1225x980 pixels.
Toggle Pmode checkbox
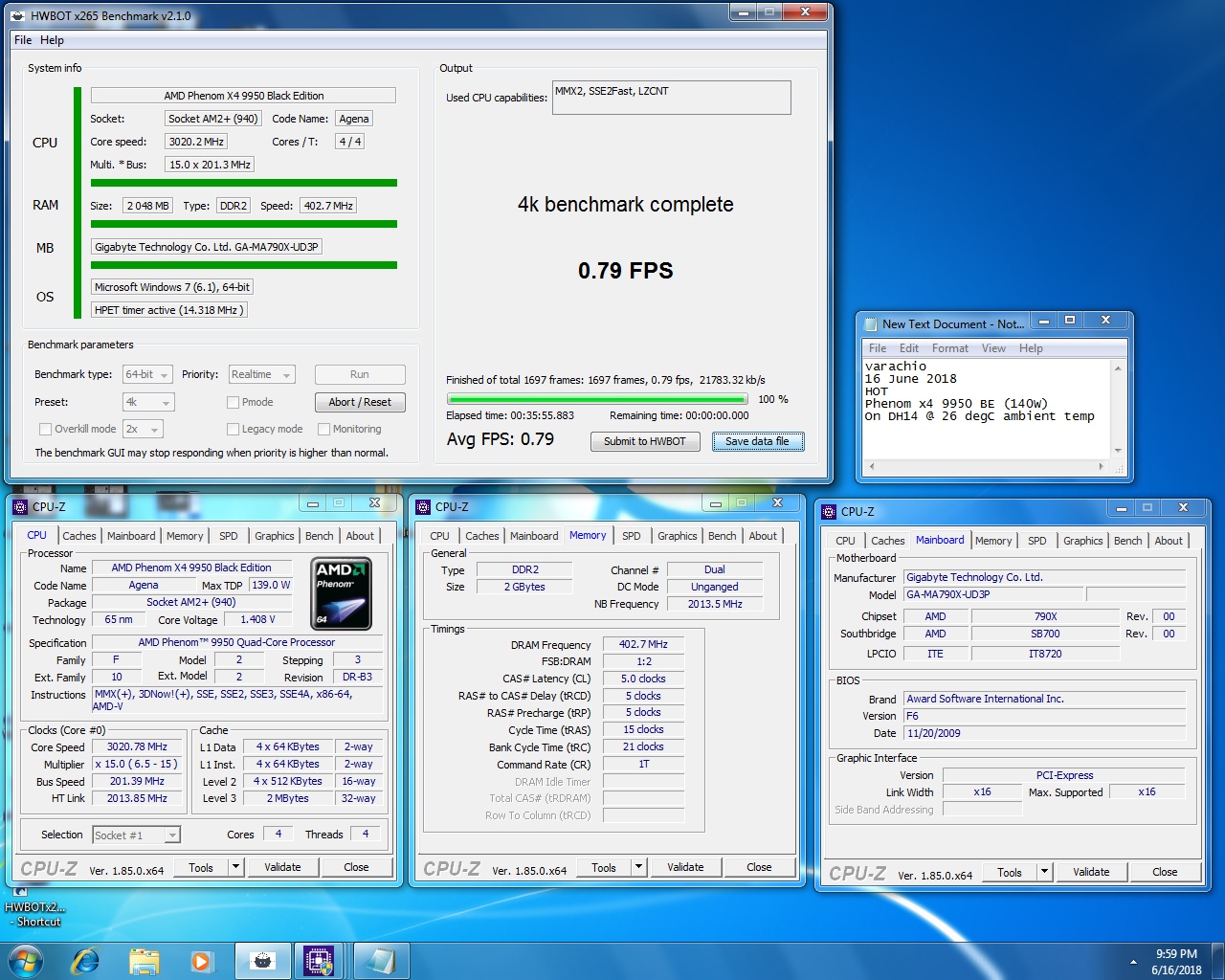[x=233, y=402]
